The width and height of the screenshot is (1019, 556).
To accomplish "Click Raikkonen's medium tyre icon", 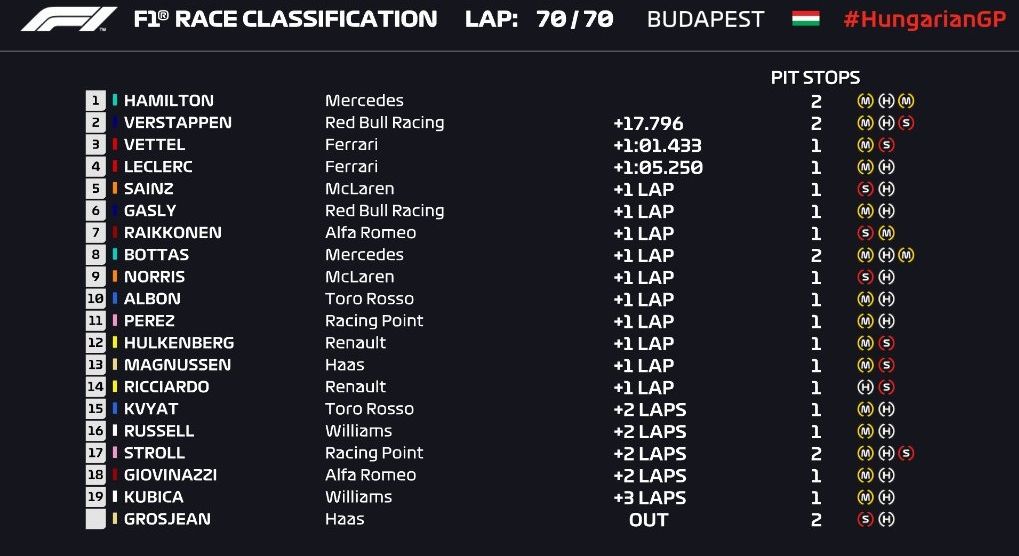I will click(886, 233).
